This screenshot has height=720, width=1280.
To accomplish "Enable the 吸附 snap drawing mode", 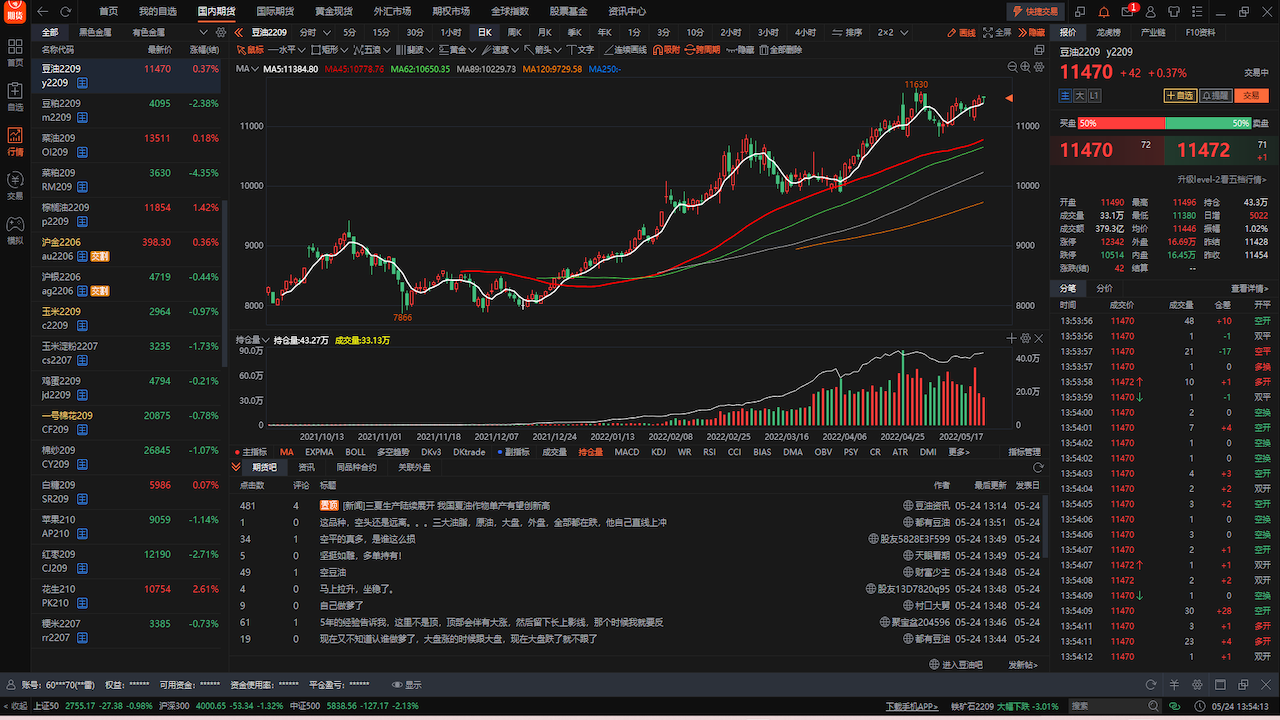I will point(665,49).
